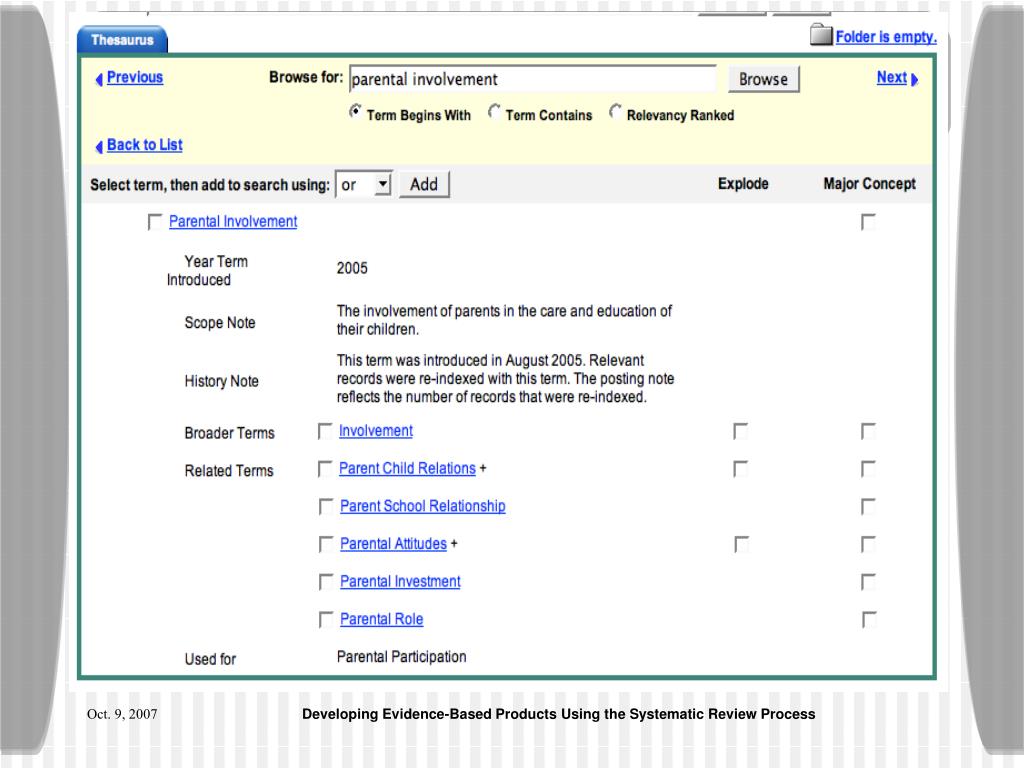Click the Previous left-arrow icon
Screen dimensions: 1024x768
[99, 80]
